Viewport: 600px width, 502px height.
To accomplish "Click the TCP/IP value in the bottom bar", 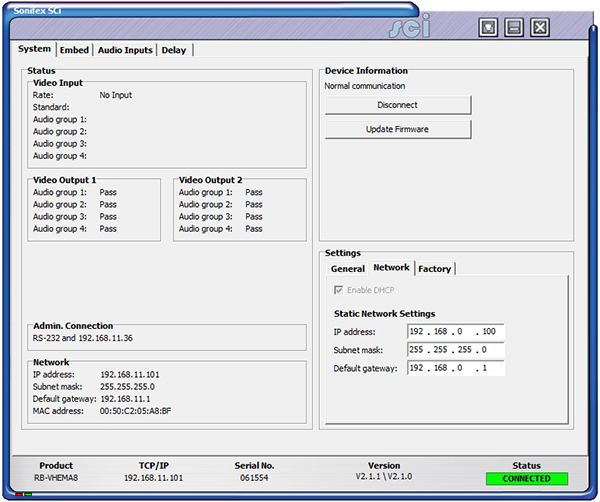I will 153,478.
